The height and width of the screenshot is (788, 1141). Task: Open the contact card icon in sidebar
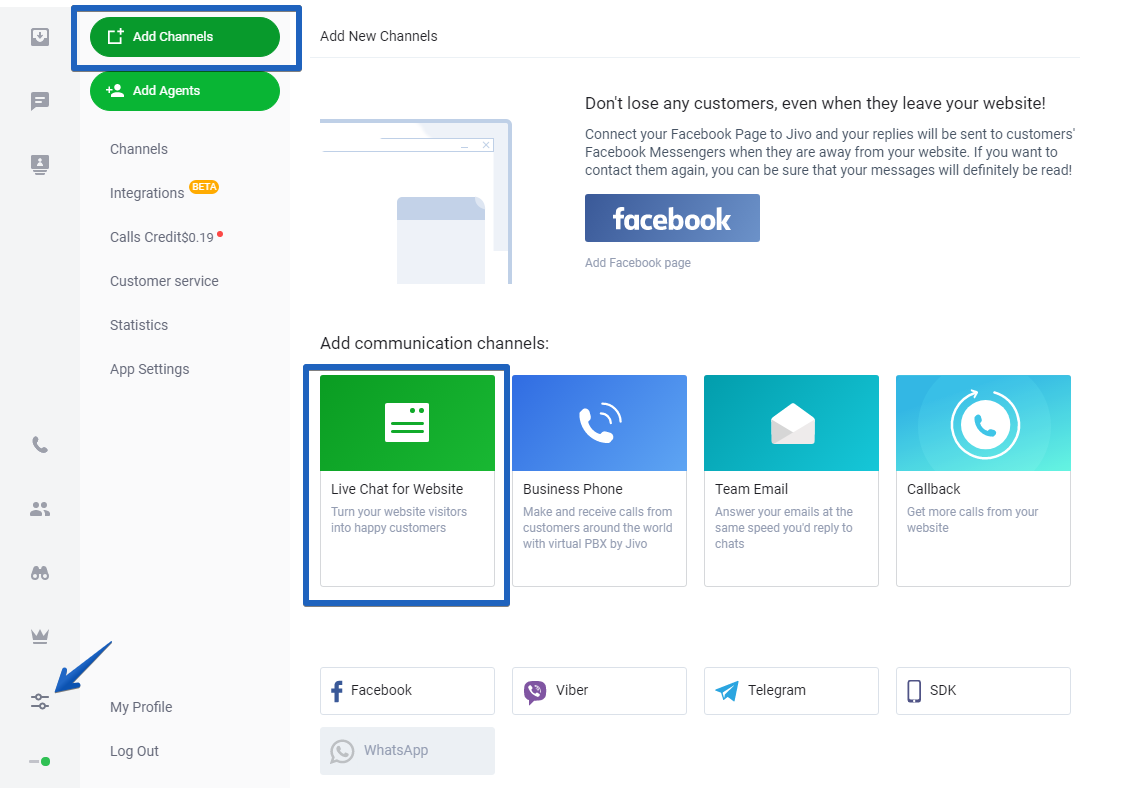40,164
